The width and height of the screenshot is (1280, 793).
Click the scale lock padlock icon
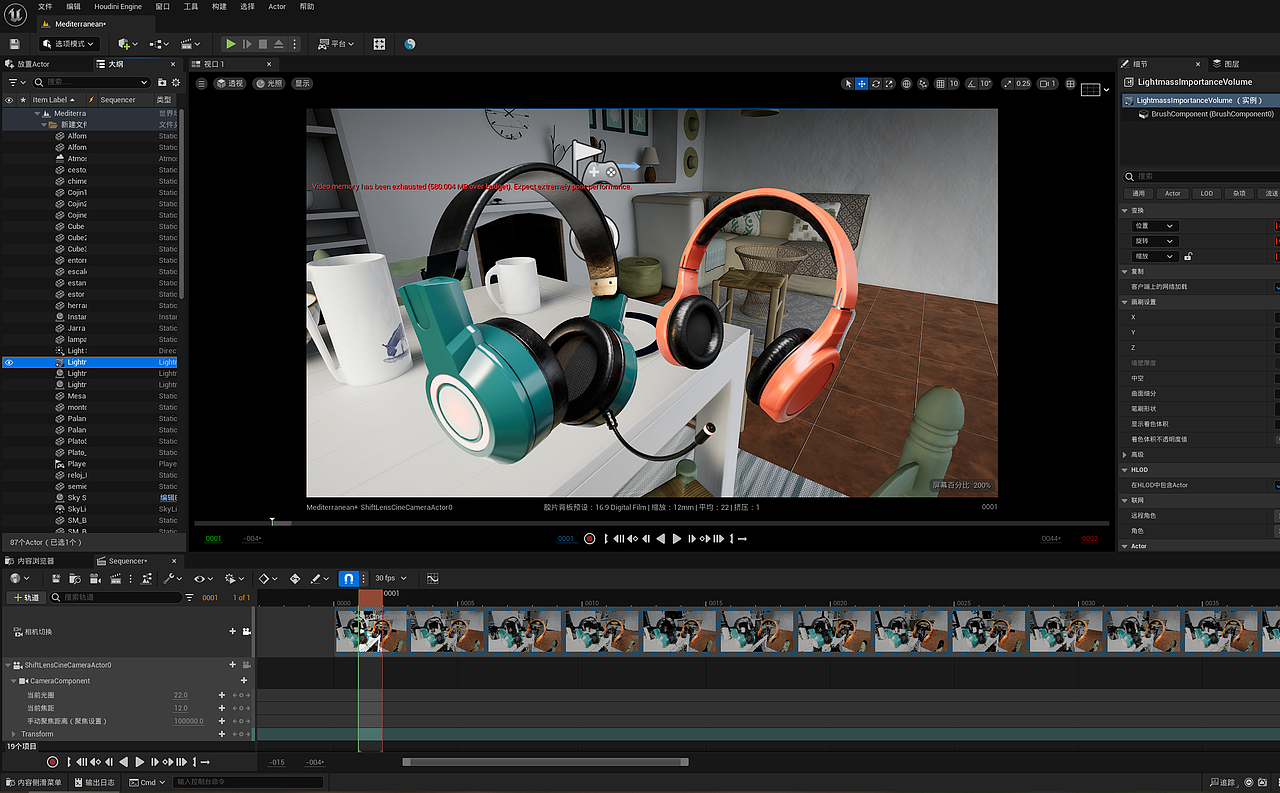coord(1188,256)
